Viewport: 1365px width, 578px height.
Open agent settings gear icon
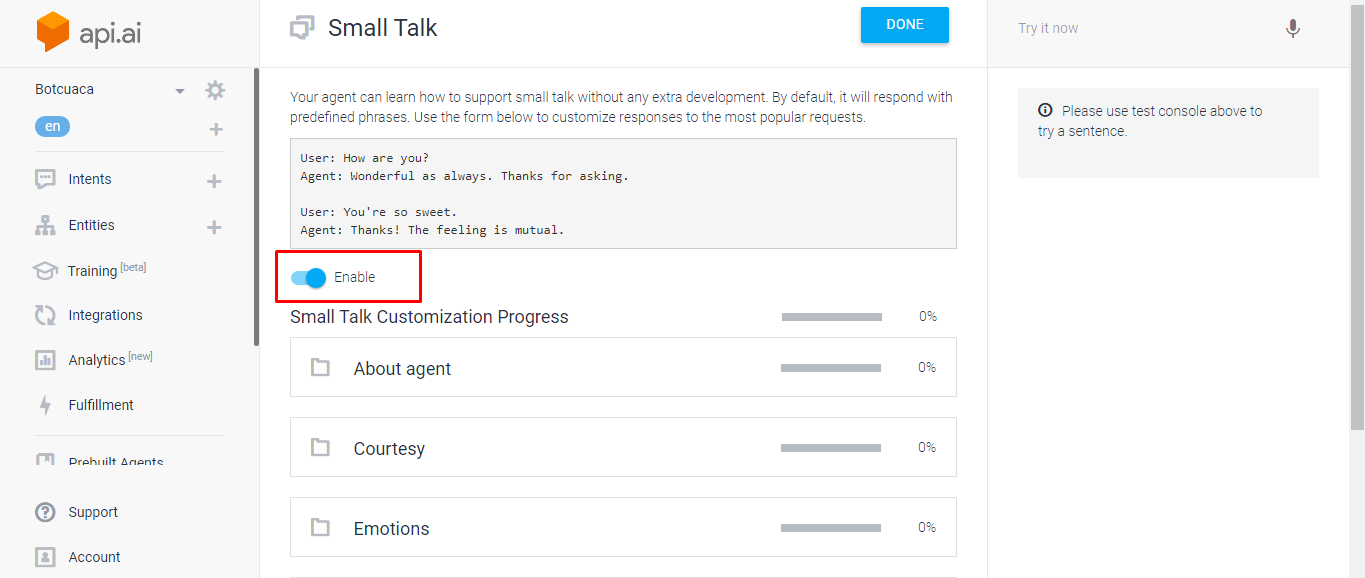(215, 90)
